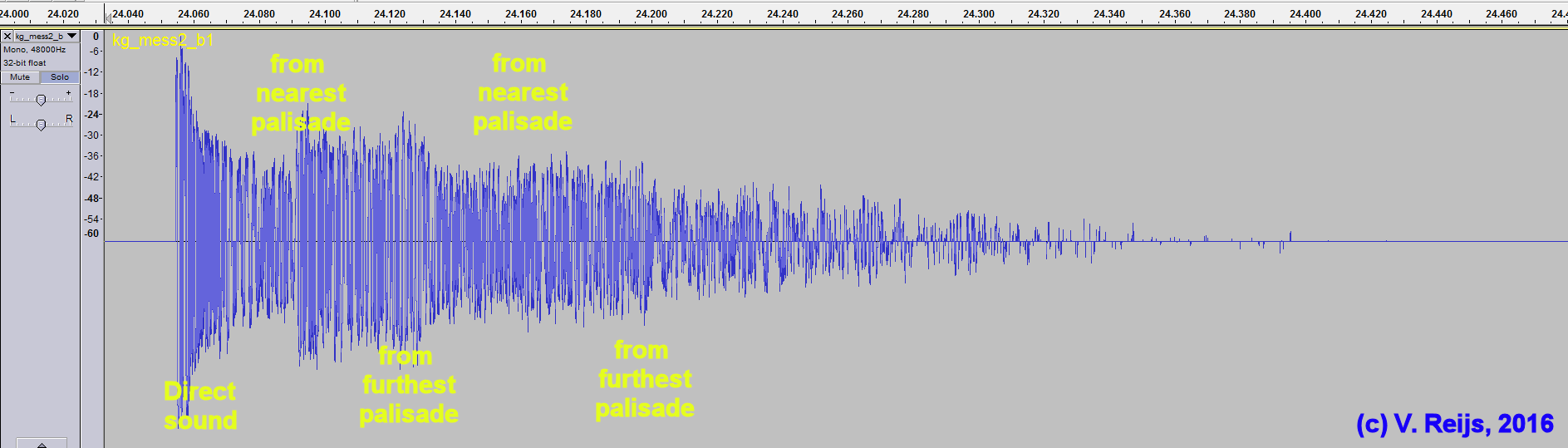Toggle Solo on the audio track

coord(60,76)
